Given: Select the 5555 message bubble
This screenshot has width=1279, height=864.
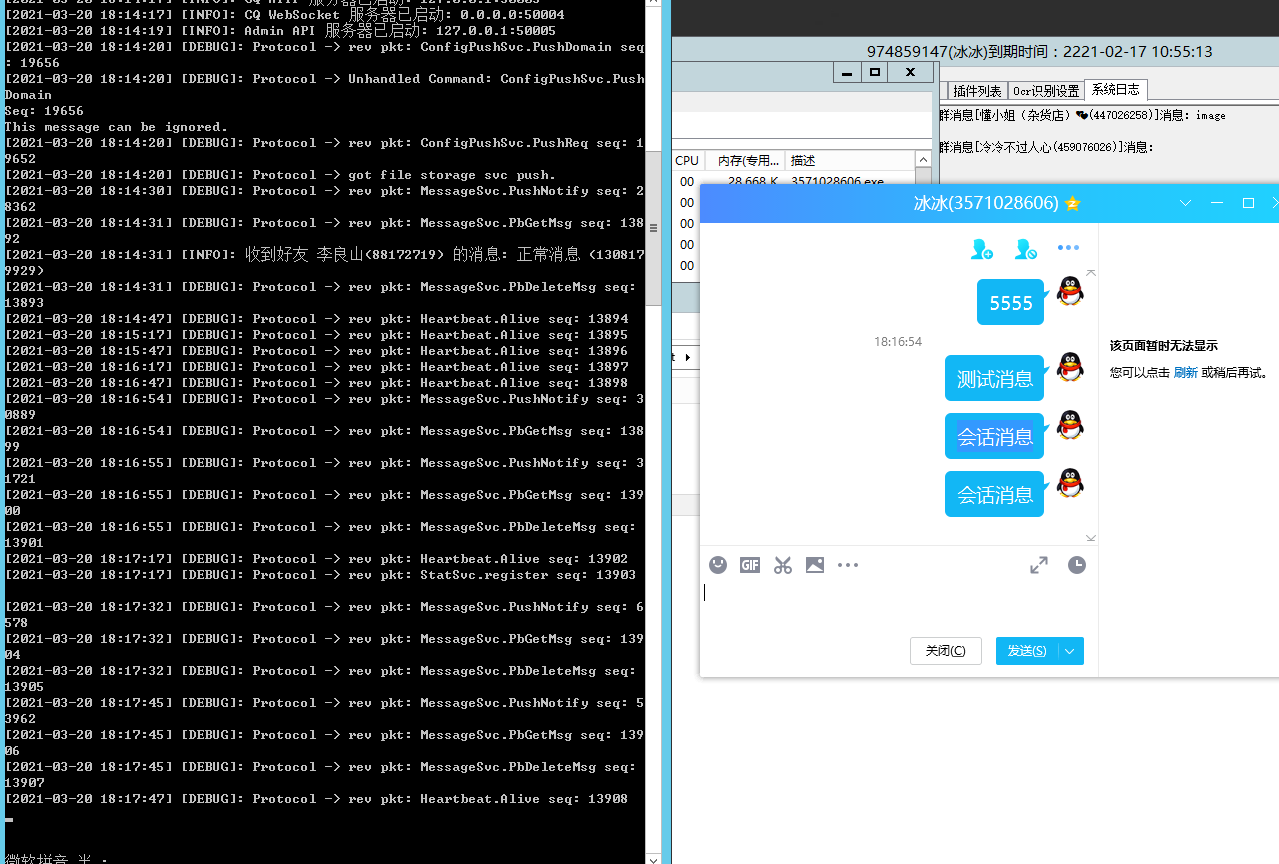Looking at the screenshot, I should click(1010, 302).
